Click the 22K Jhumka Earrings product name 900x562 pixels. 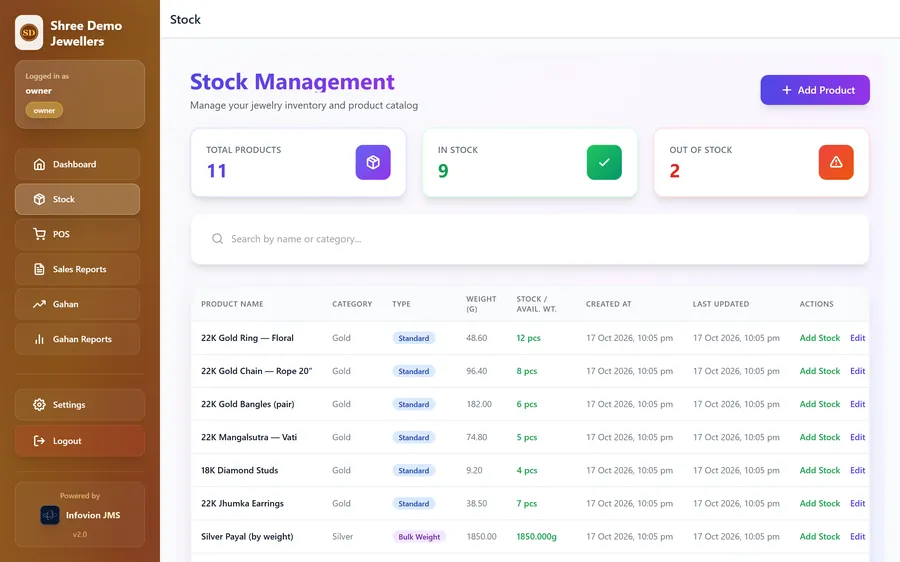pyautogui.click(x=242, y=503)
